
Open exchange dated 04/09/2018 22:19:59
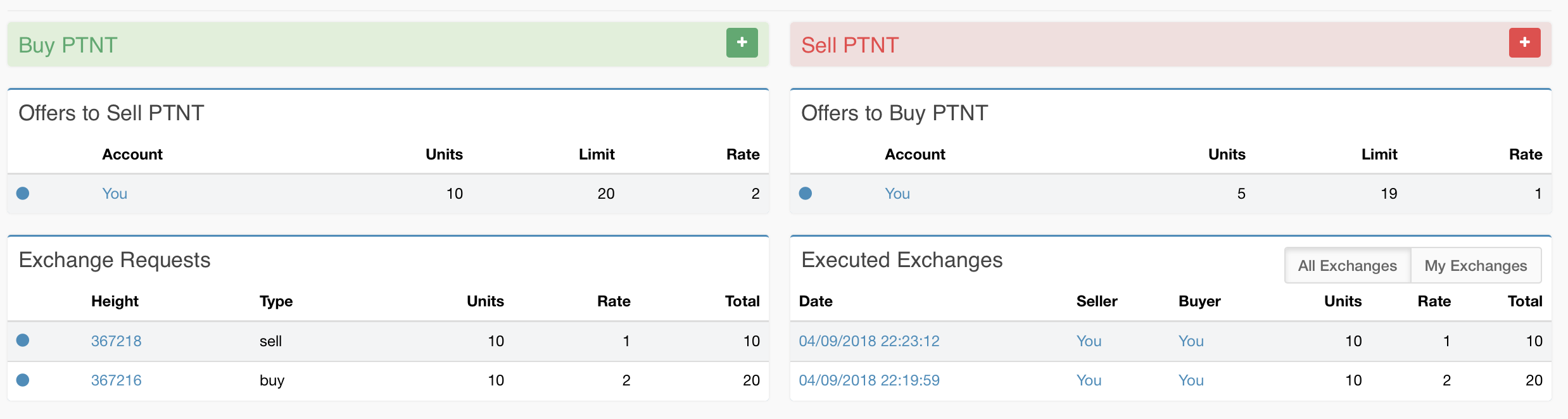tap(869, 380)
